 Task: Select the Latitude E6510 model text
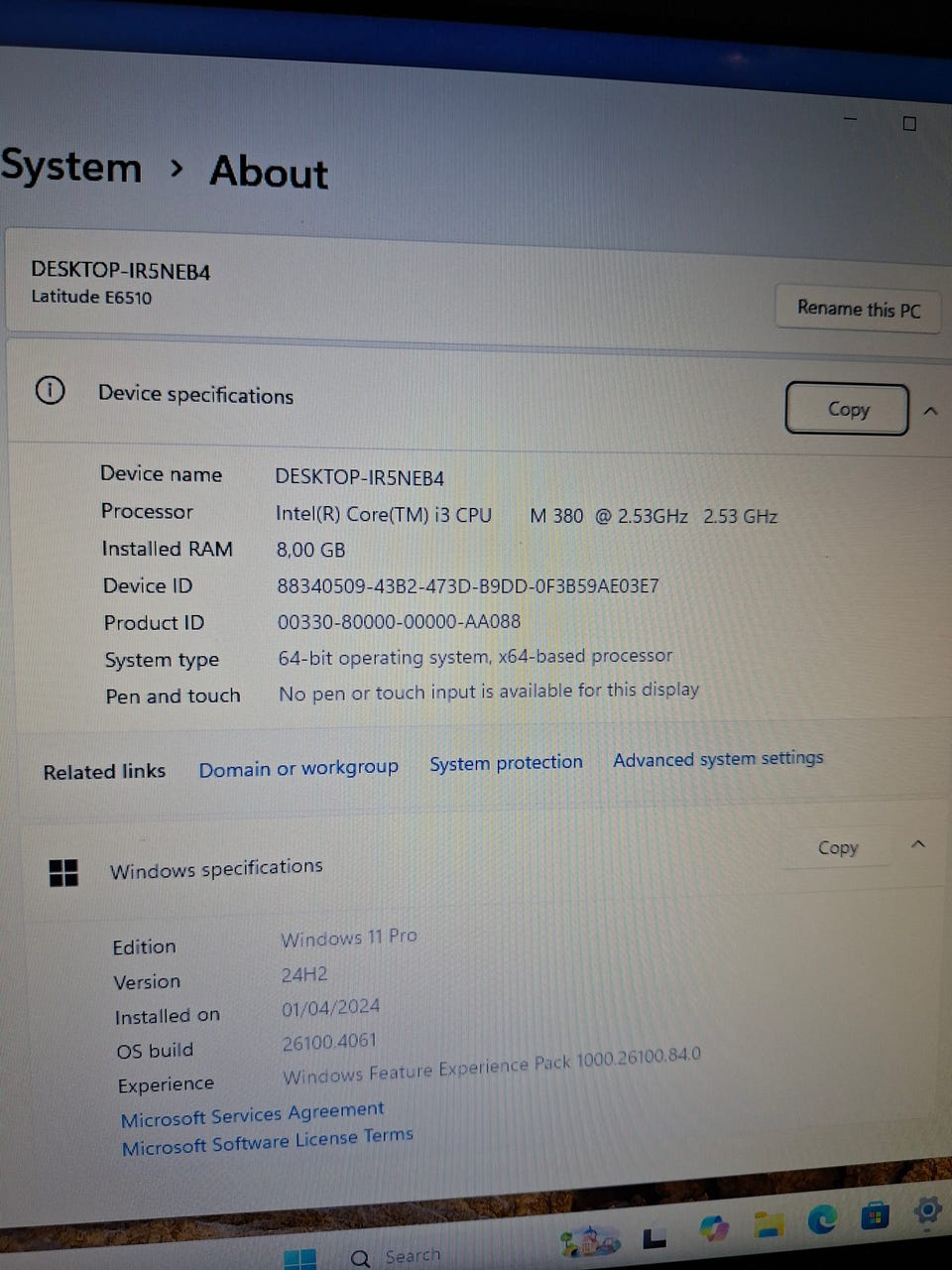[91, 297]
